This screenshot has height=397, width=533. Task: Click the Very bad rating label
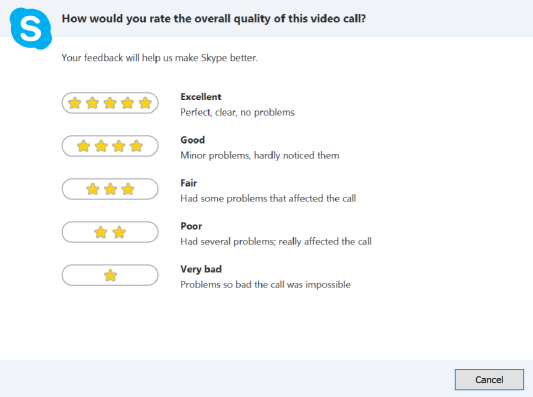tap(201, 270)
